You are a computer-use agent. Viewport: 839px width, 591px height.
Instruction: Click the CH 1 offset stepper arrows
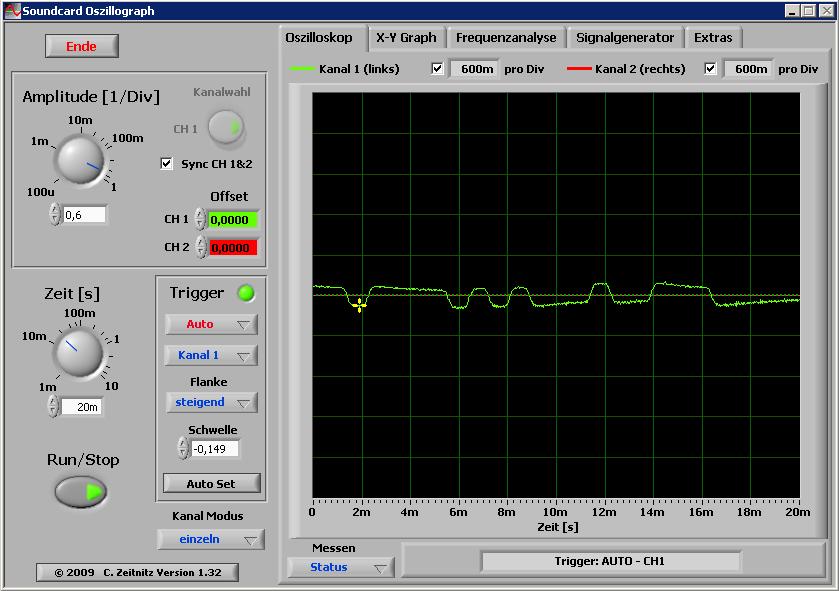click(200, 219)
